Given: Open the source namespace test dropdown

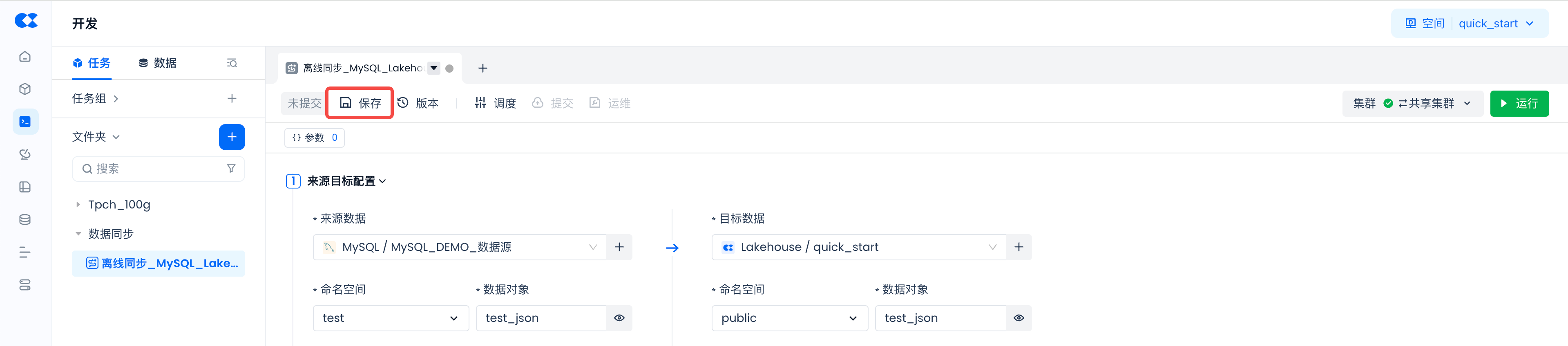Looking at the screenshot, I should tap(390, 318).
